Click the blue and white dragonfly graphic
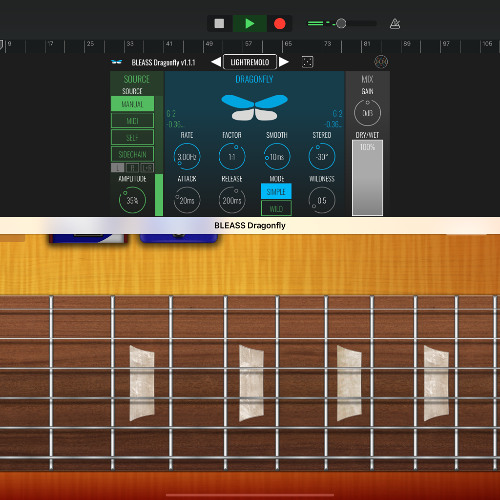Screen dimensions: 500x500 click(x=254, y=107)
